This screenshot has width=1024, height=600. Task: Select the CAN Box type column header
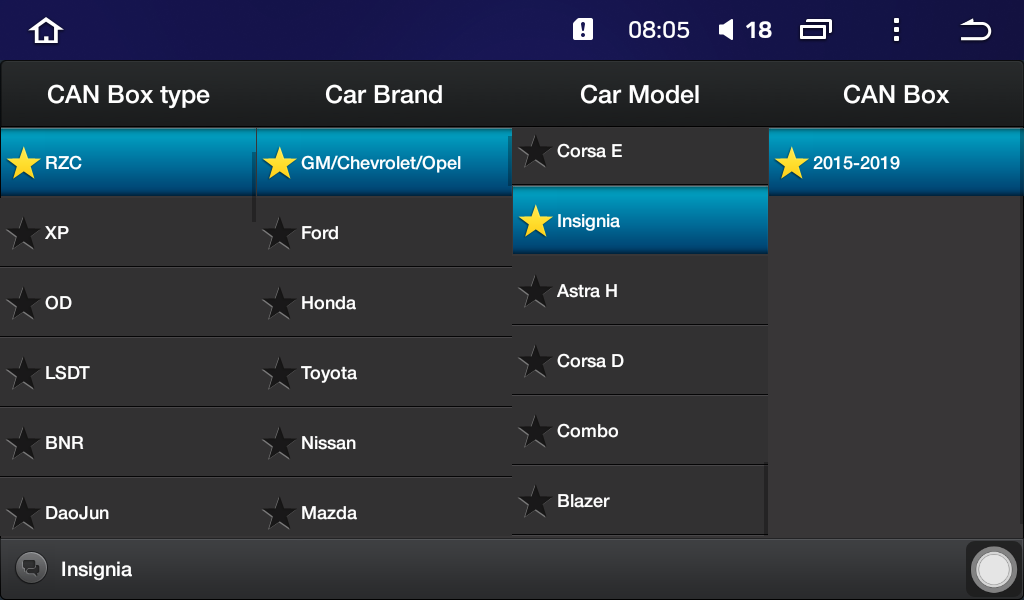(x=128, y=95)
